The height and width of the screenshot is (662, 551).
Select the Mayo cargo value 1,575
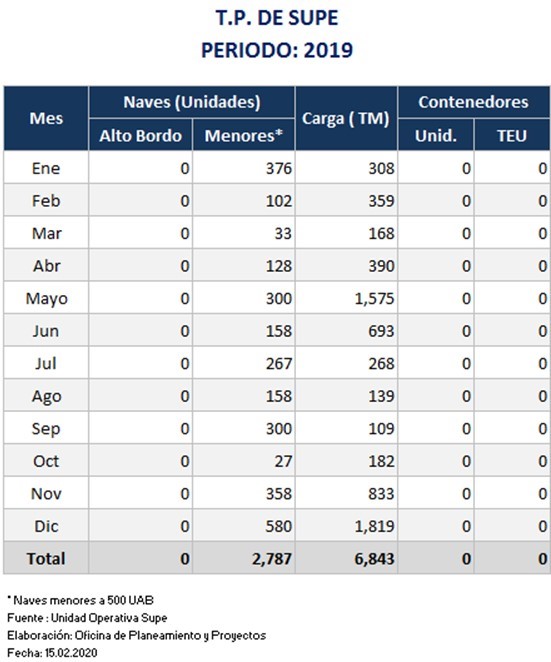[375, 298]
